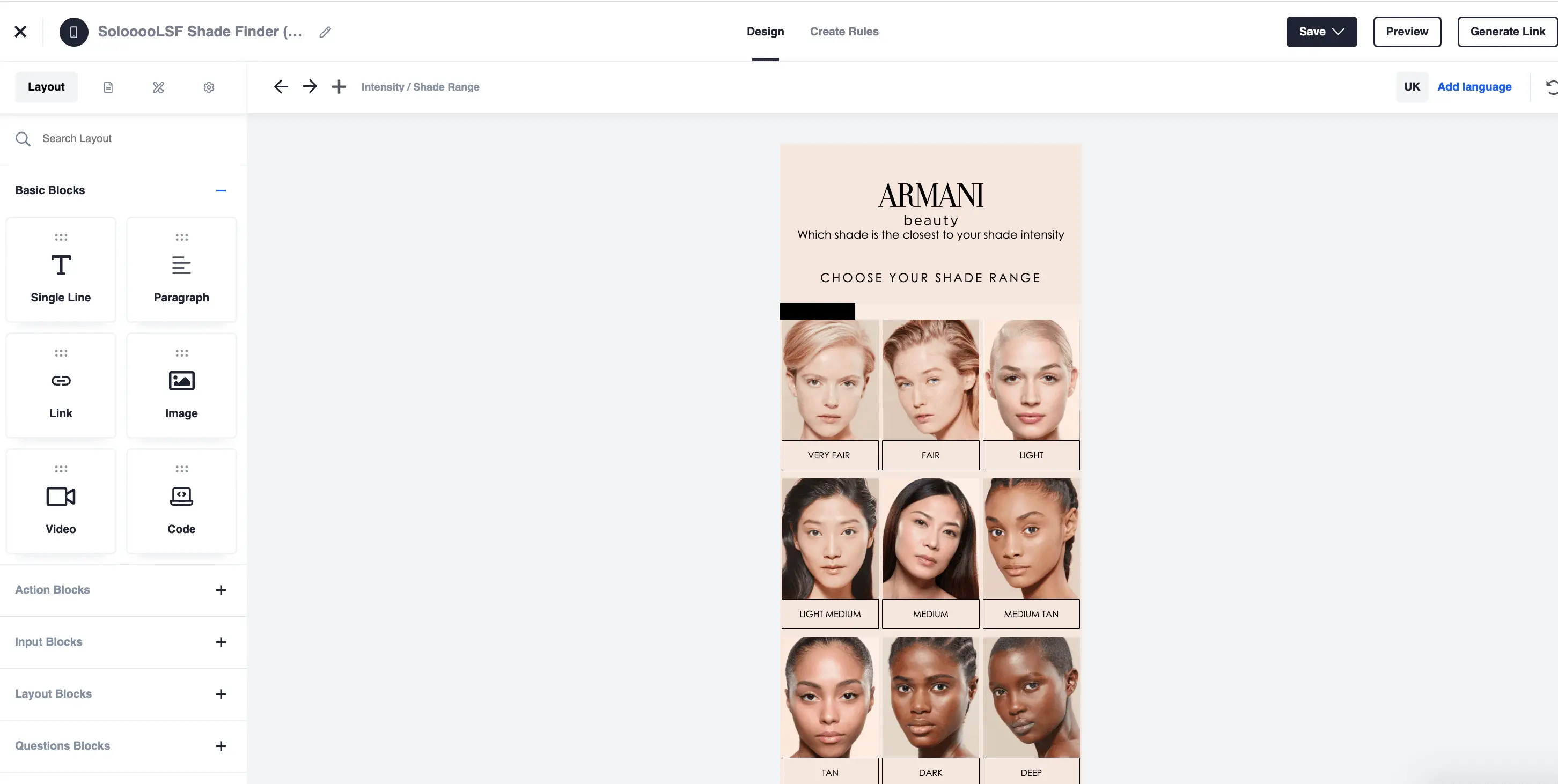Select the FAIR shade button
Viewport: 1558px width, 784px height.
tap(930, 455)
